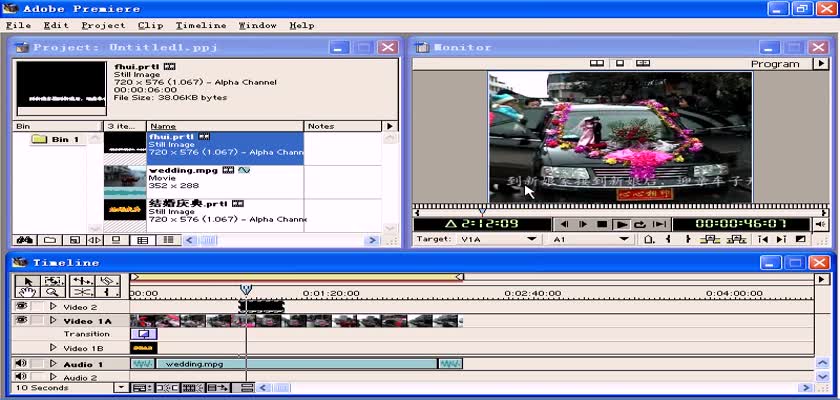
Task: Switch Monitor to Trim Mode view
Action: coord(643,63)
